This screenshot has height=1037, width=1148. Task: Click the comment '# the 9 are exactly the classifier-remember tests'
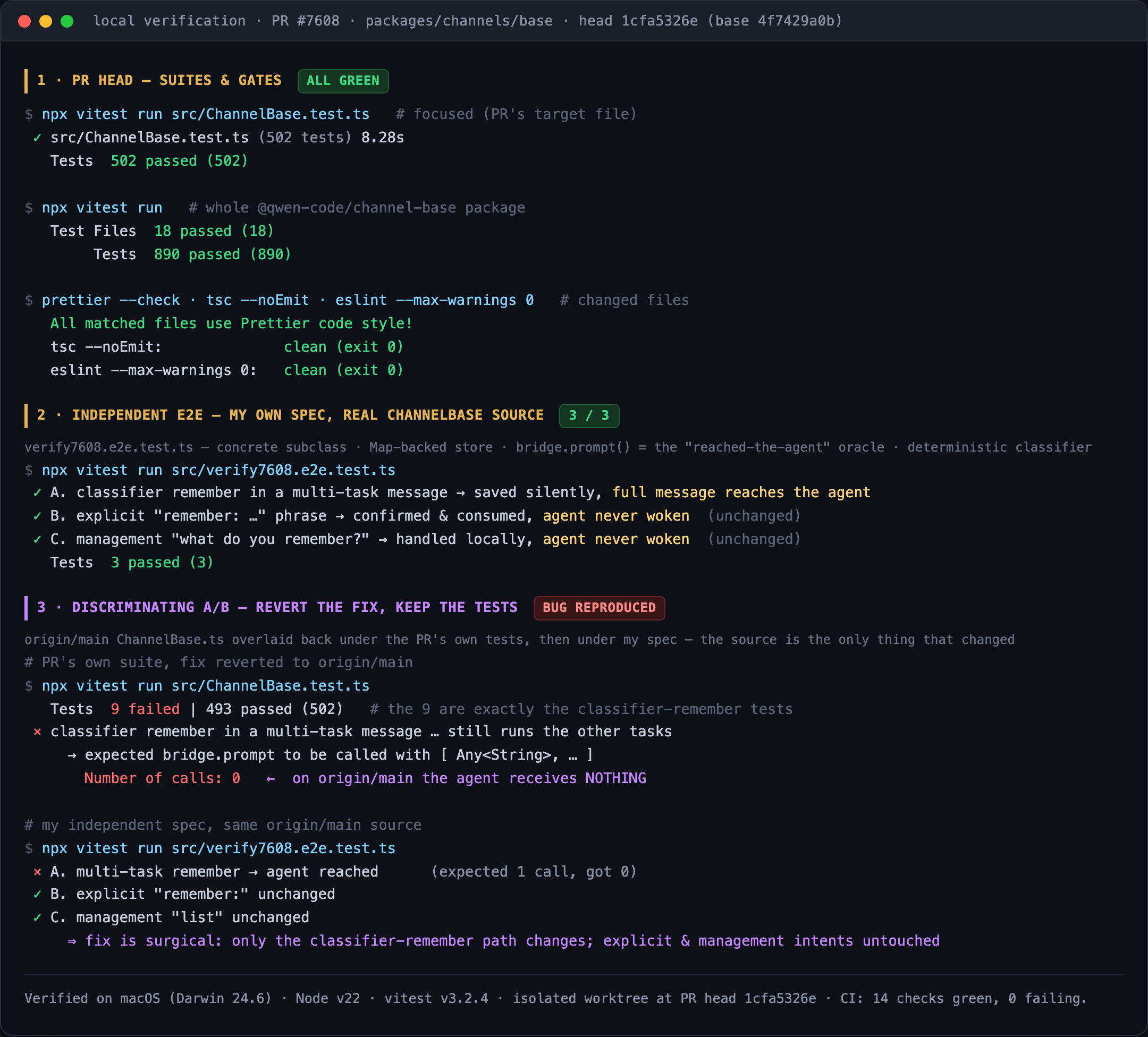pyautogui.click(x=581, y=709)
